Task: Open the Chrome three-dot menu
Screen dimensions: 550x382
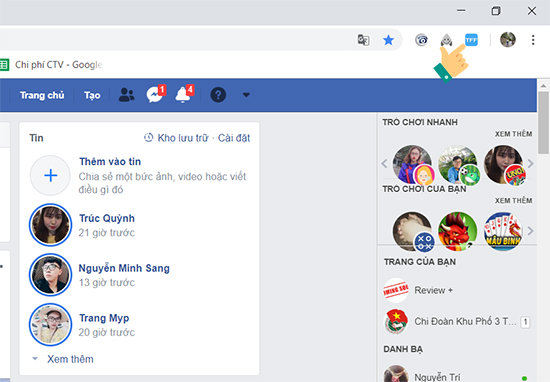Action: [533, 40]
